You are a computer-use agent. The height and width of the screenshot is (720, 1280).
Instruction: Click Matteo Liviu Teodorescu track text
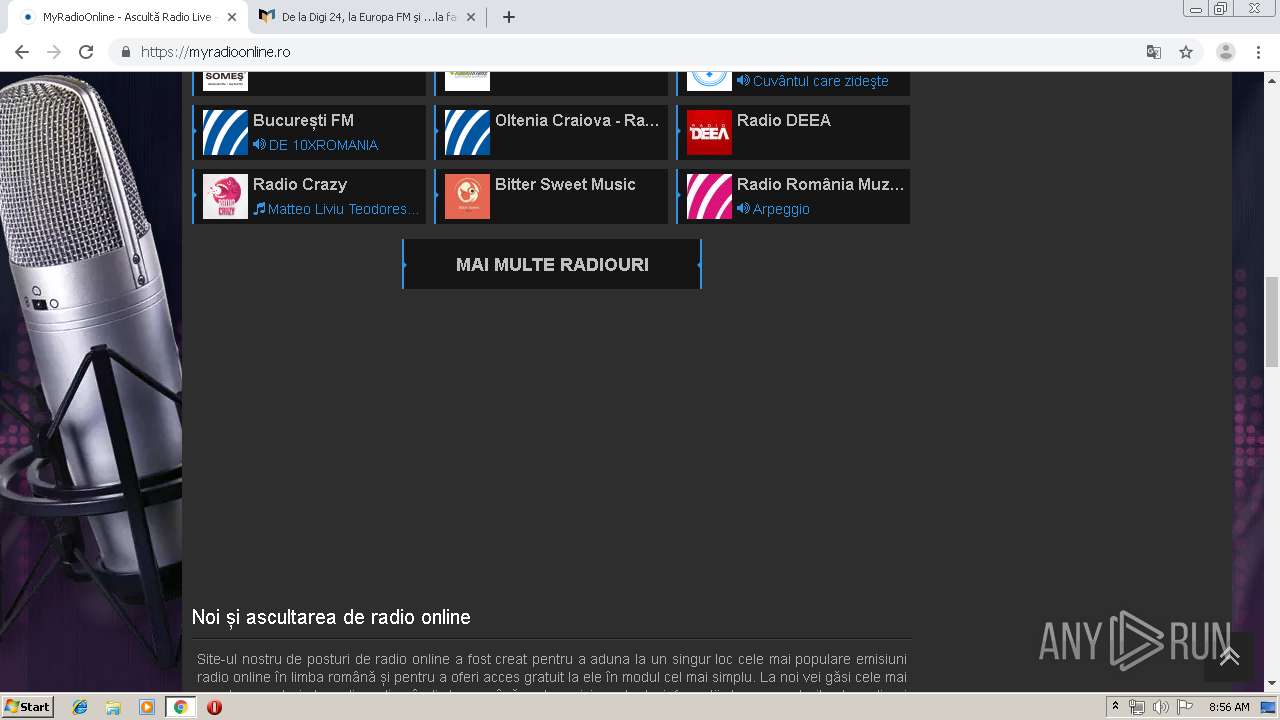point(343,209)
